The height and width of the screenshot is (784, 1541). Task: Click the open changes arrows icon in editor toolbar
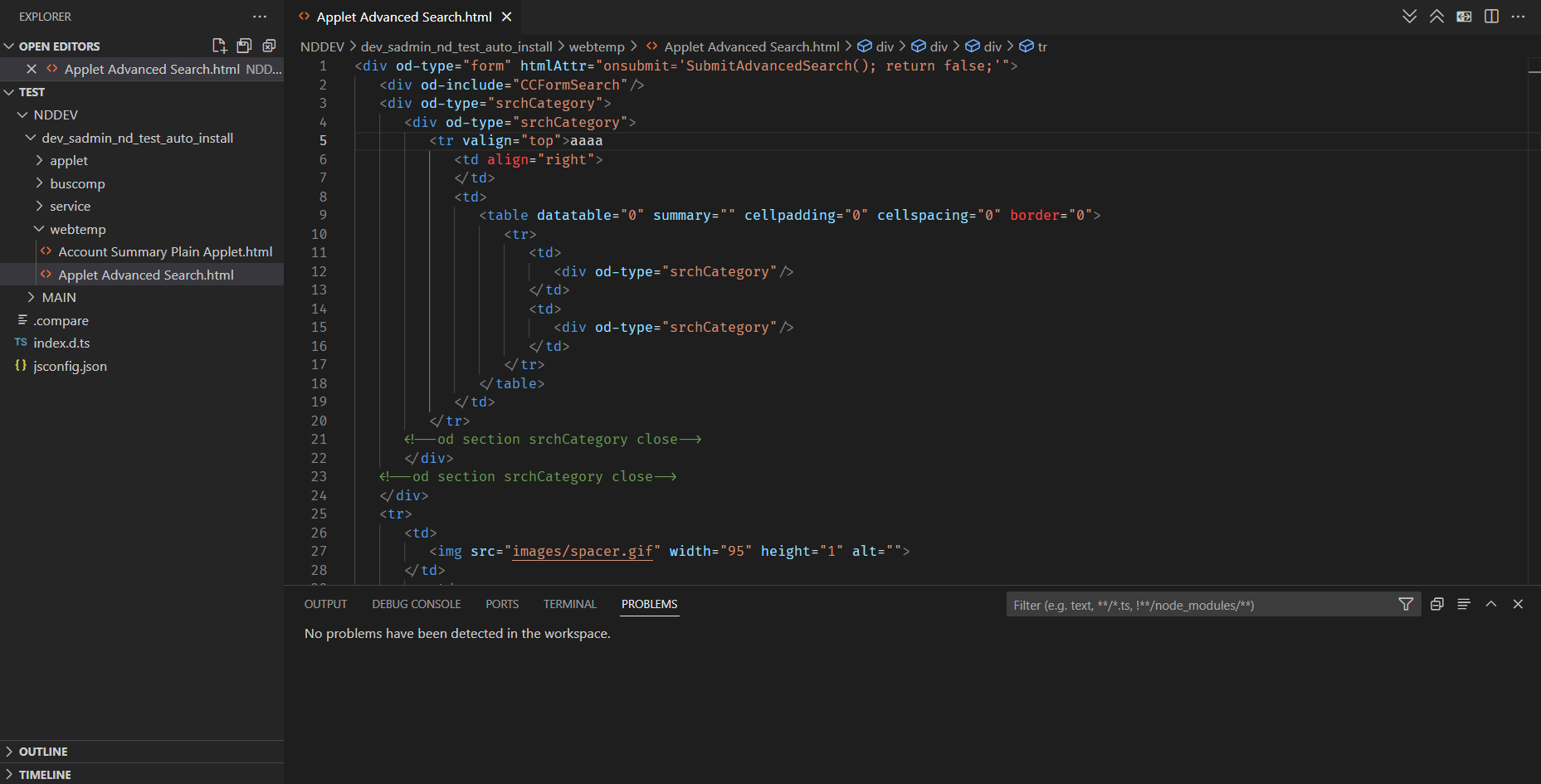1464,17
